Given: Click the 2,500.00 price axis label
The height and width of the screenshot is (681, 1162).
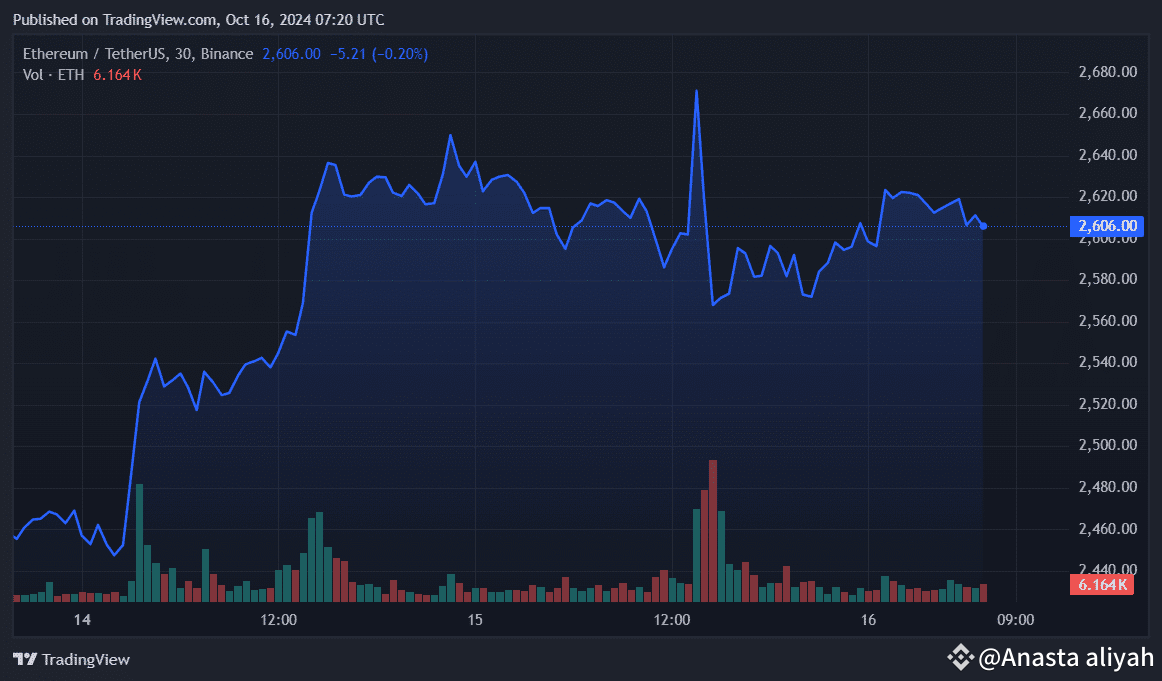Looking at the screenshot, I should (x=1108, y=445).
